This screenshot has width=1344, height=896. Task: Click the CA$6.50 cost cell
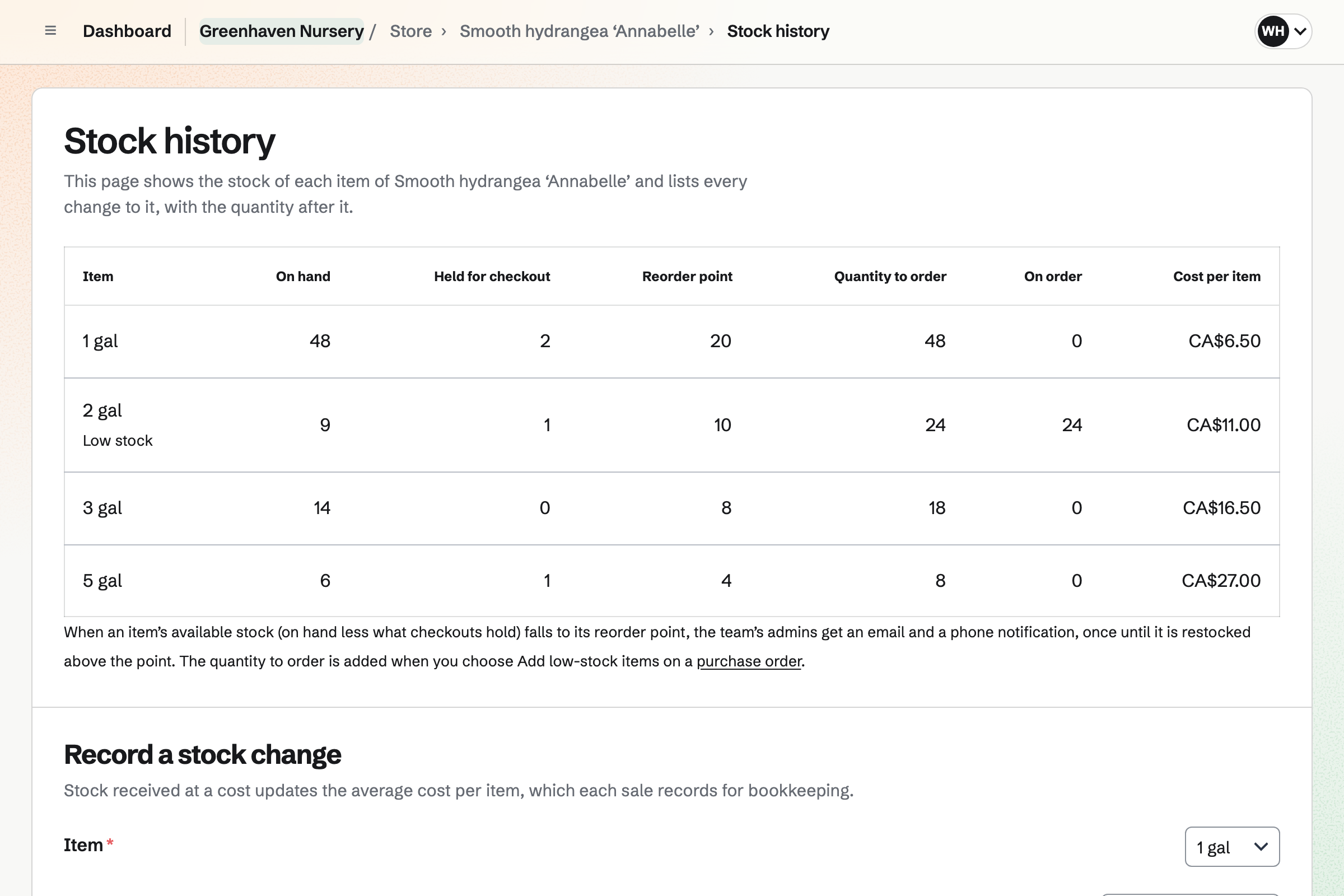[1224, 341]
